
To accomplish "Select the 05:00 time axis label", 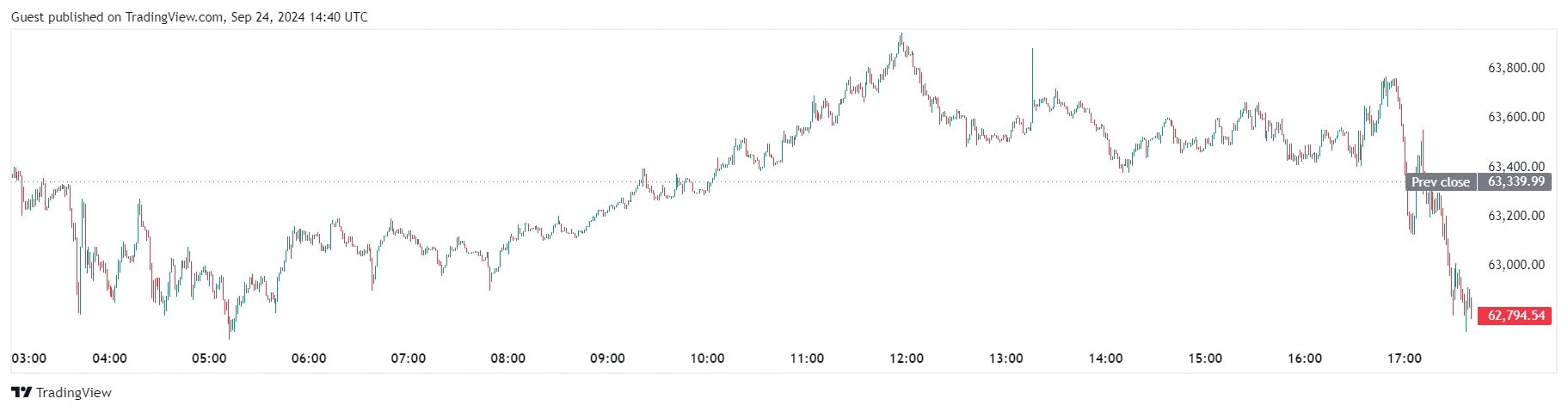I will coord(209,359).
